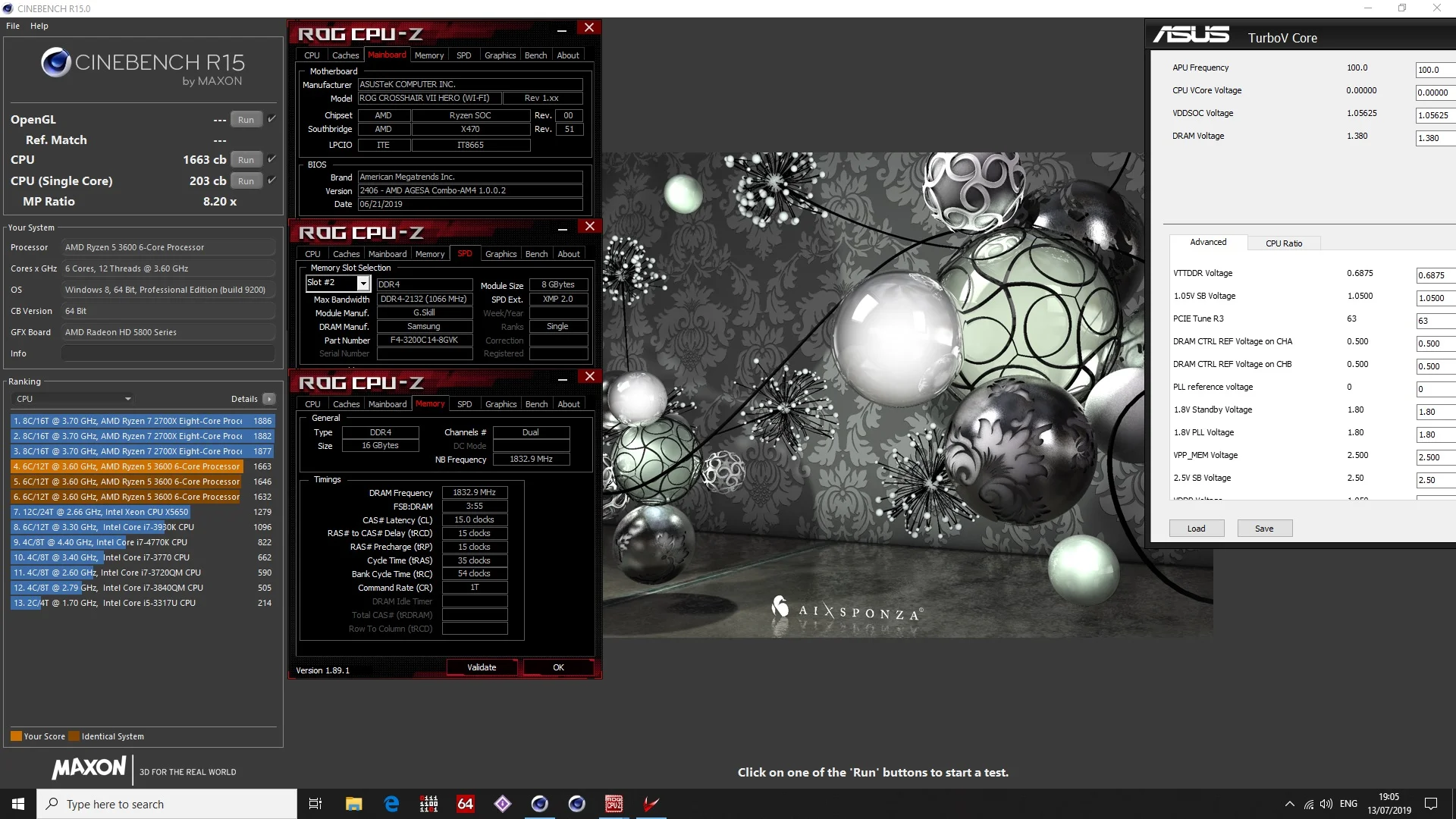Open AIDA64 from the taskbar
The image size is (1456, 819).
465,804
